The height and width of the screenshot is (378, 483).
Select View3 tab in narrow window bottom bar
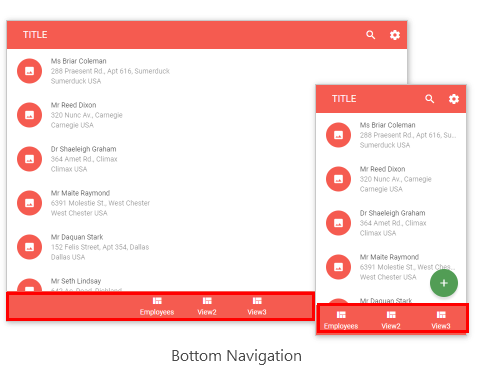click(x=441, y=320)
